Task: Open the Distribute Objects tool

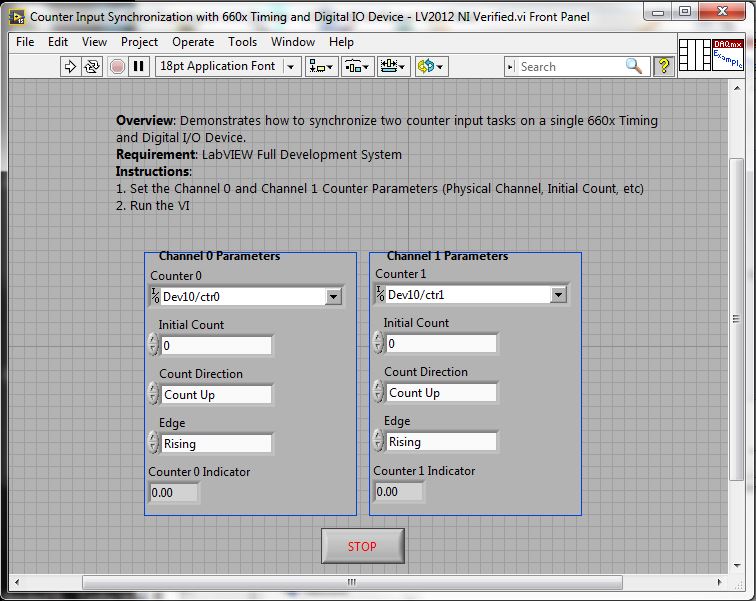Action: pyautogui.click(x=357, y=66)
